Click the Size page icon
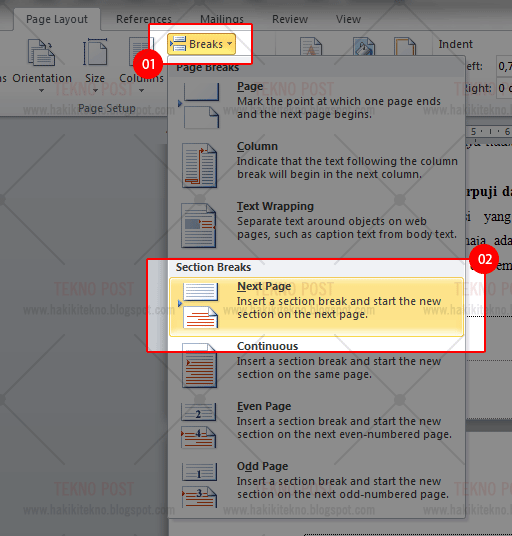The width and height of the screenshot is (512, 536). pos(95,52)
